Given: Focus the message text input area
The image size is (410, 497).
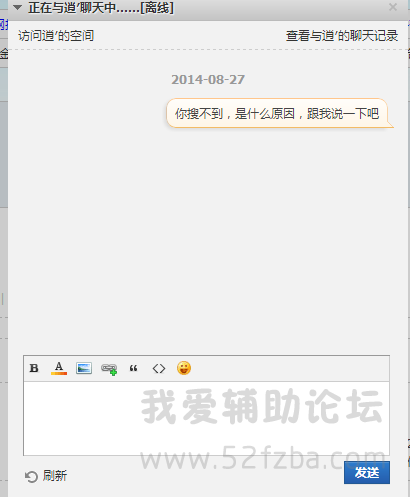Looking at the screenshot, I should click(x=206, y=418).
